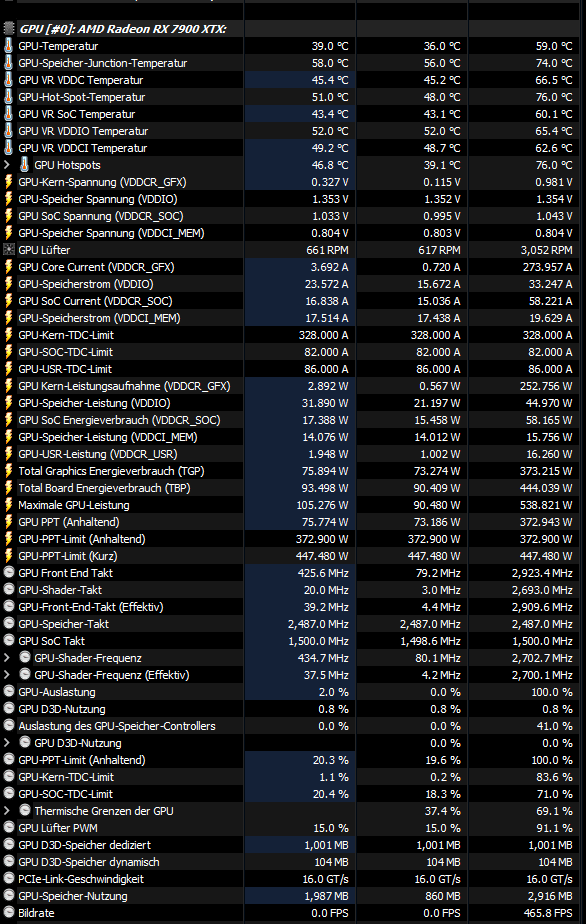Image resolution: width=586 pixels, height=924 pixels.
Task: Select Auslastung des GPU-Speicher-Controllers label
Action: [x=117, y=726]
